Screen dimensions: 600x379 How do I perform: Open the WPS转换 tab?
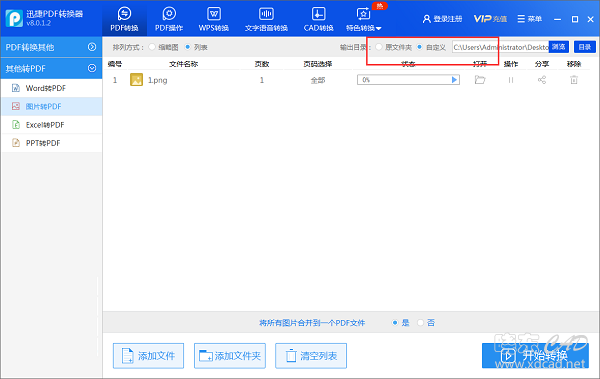[214, 19]
